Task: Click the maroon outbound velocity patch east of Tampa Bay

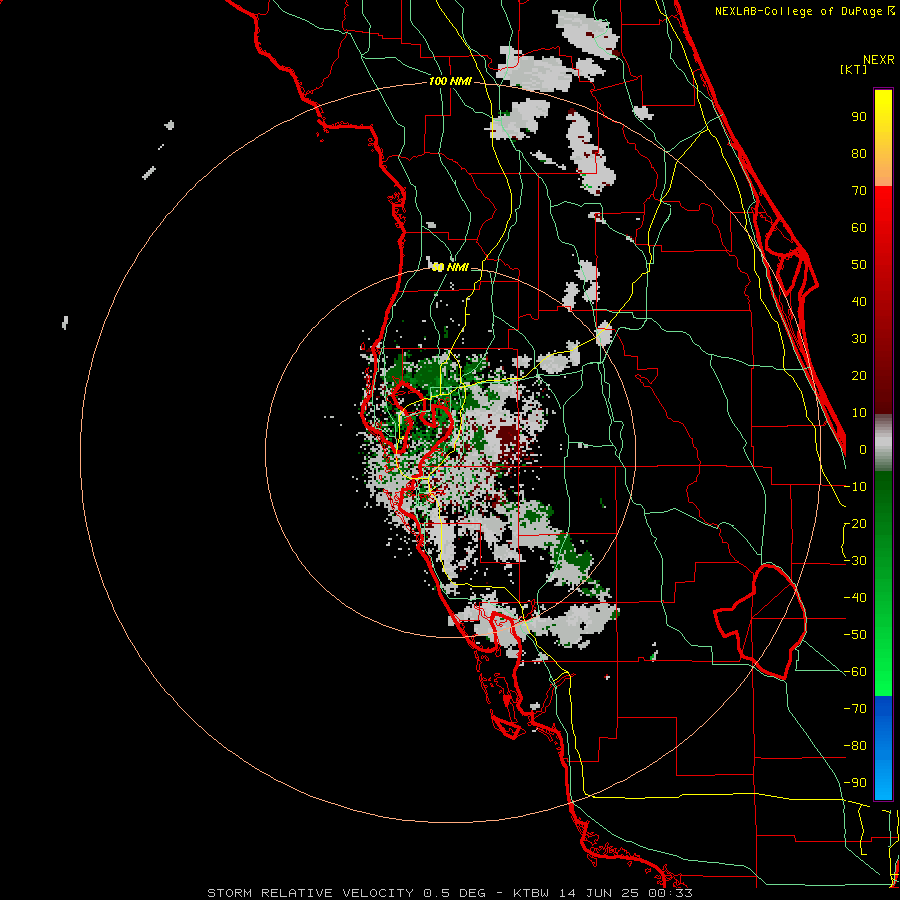Action: (x=507, y=436)
